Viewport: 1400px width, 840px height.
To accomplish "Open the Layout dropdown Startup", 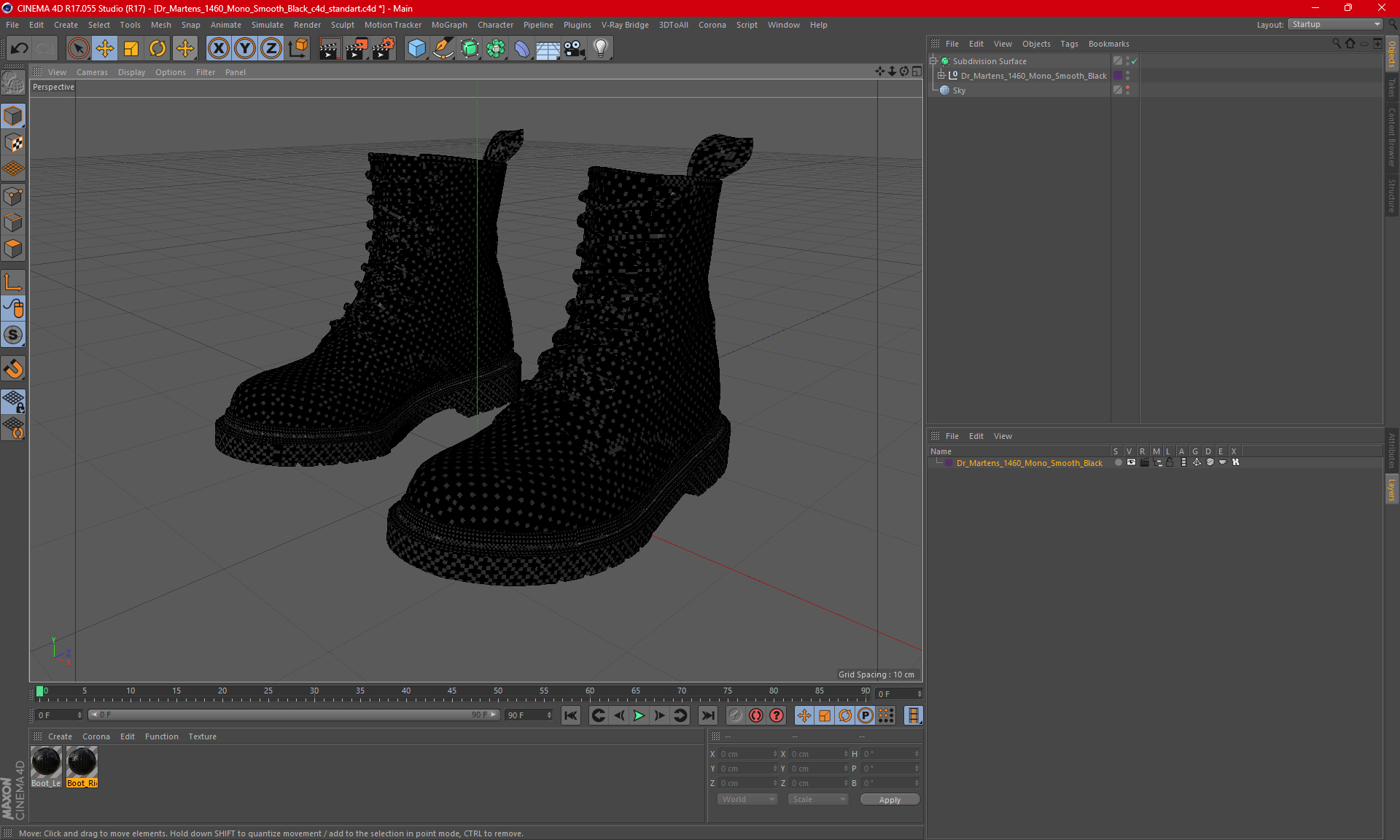I will coord(1336,24).
